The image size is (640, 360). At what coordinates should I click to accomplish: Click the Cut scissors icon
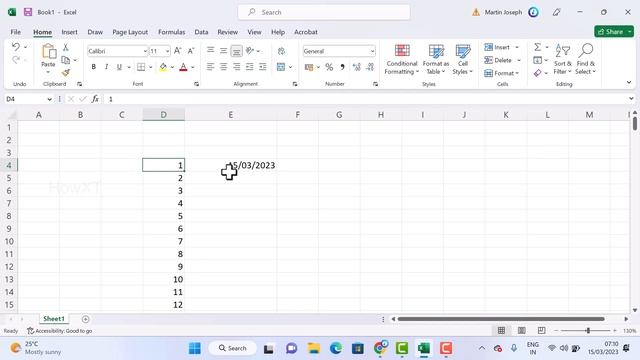(65, 48)
